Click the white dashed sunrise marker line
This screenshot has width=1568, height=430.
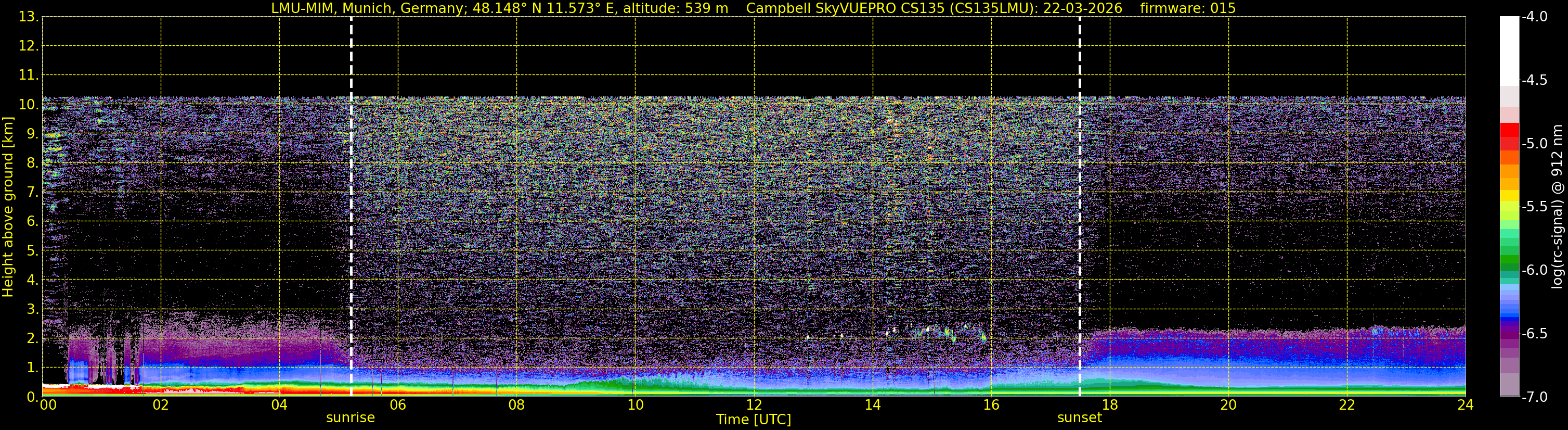[351, 207]
